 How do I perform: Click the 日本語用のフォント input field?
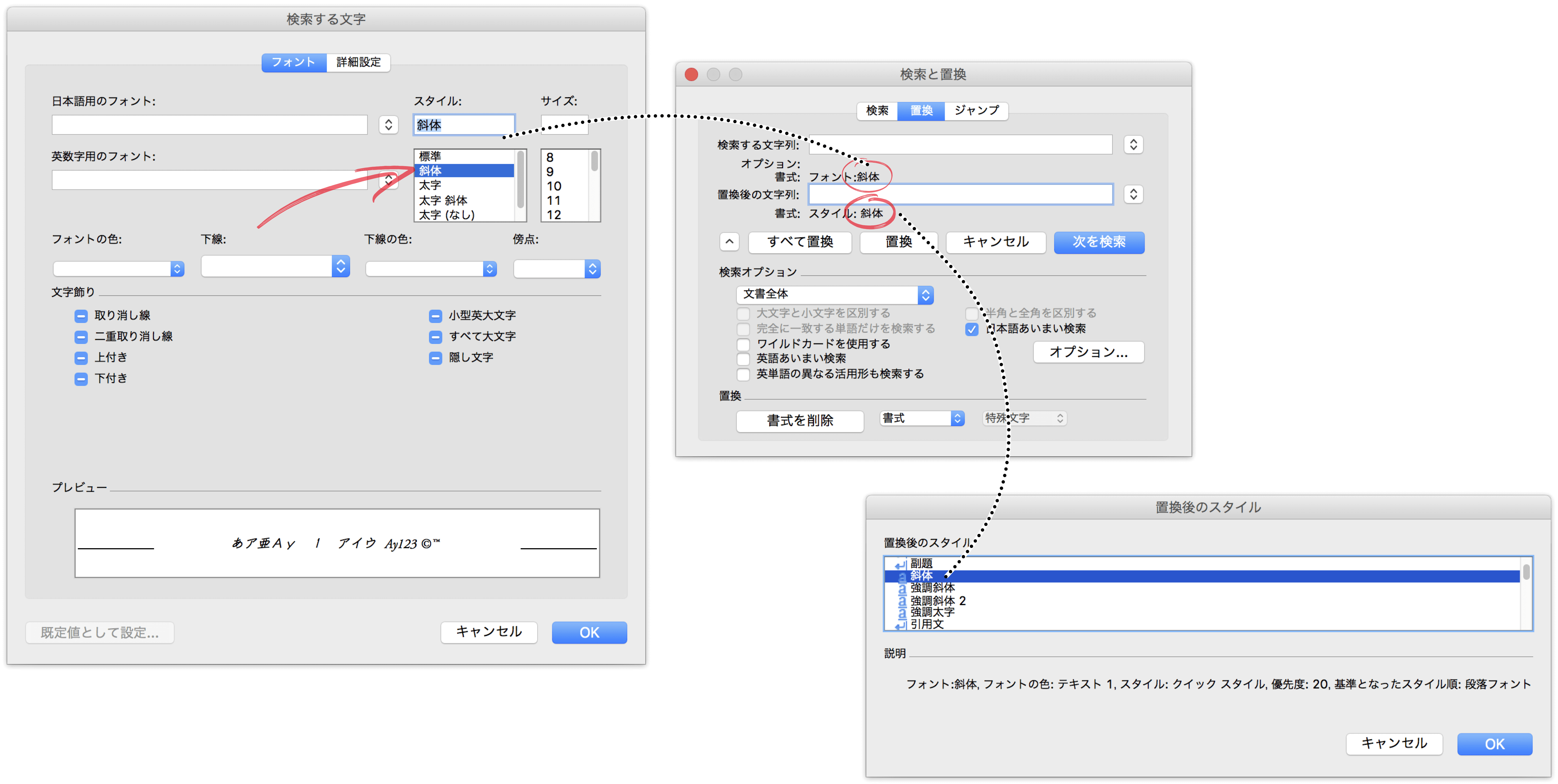(209, 125)
